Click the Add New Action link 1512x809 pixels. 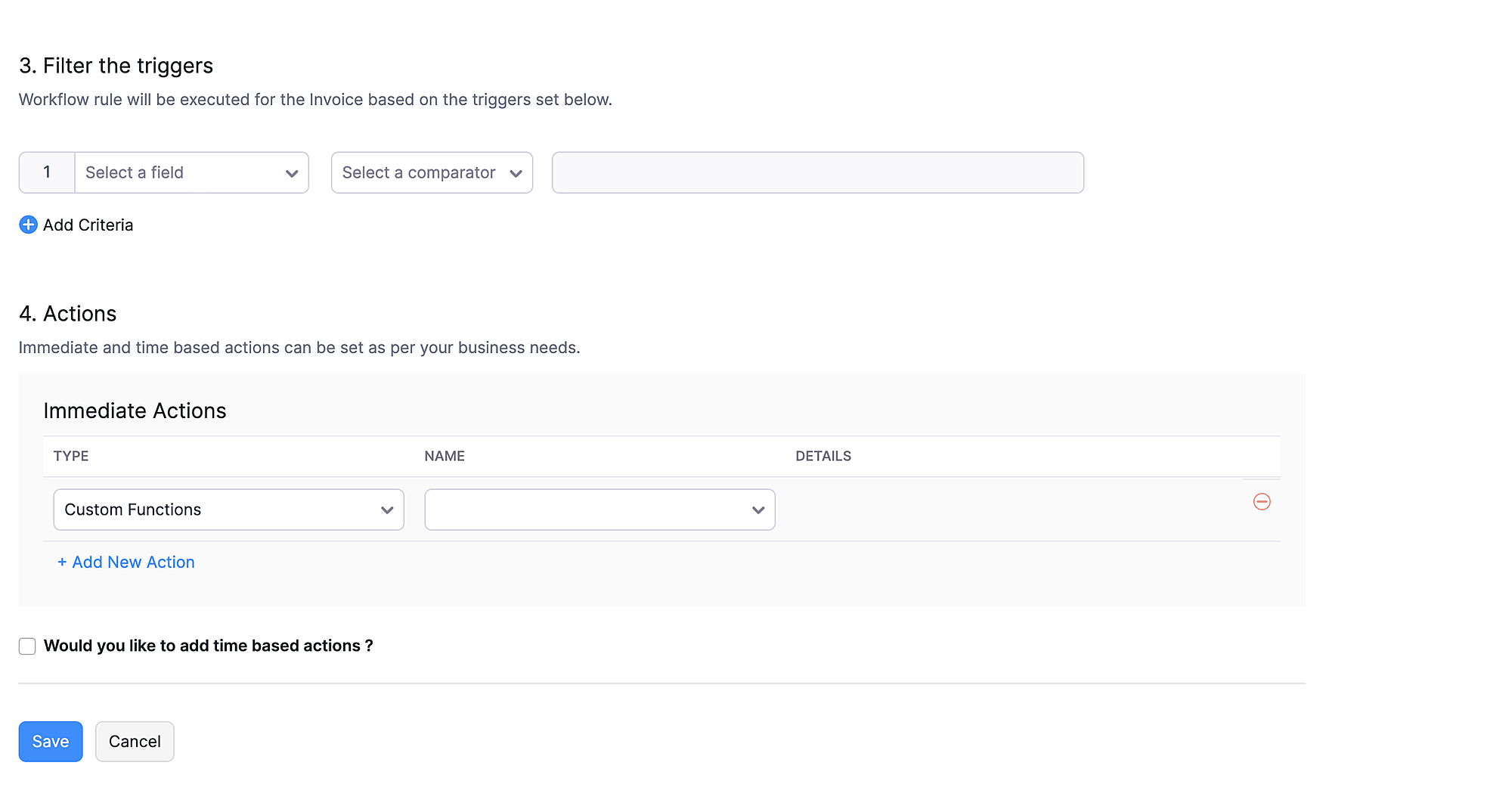[126, 563]
